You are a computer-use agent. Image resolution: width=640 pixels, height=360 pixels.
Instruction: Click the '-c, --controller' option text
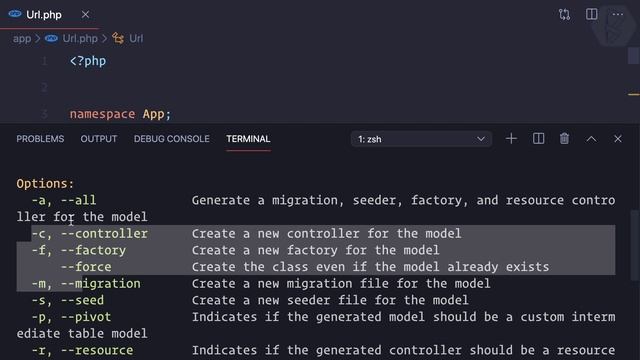pos(89,234)
